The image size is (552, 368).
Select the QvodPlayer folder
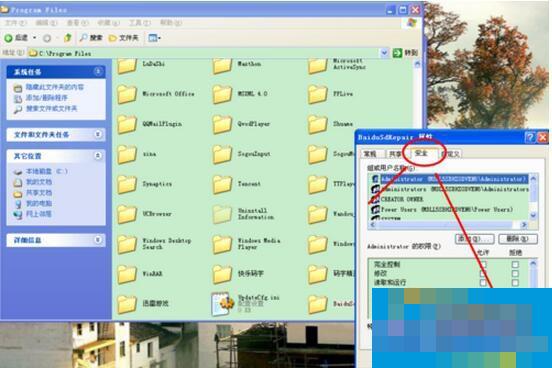point(242,124)
